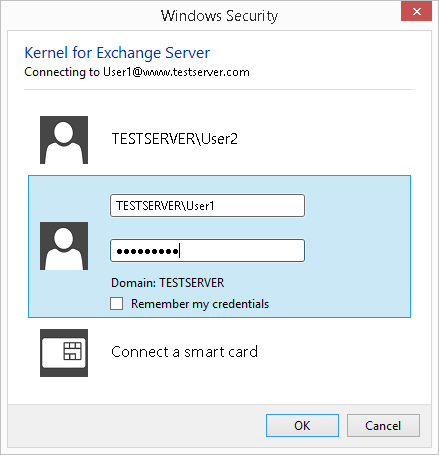Select the TESTSERVER\User2 account avatar

coord(64,140)
